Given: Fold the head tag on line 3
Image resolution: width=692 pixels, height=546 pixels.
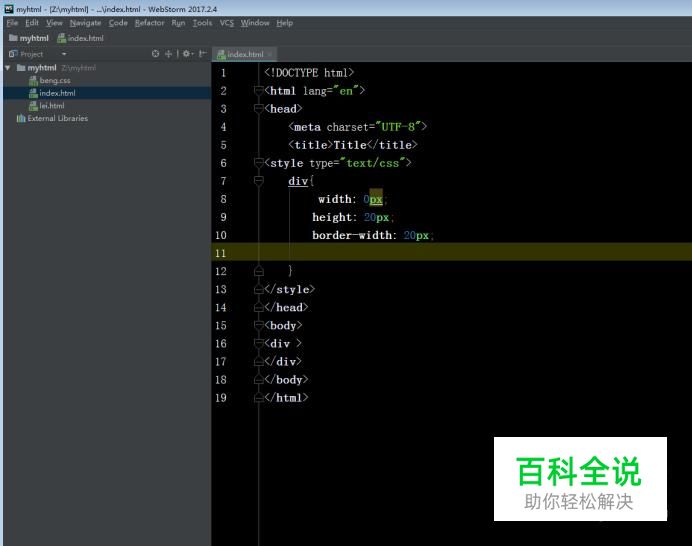Looking at the screenshot, I should click(259, 109).
